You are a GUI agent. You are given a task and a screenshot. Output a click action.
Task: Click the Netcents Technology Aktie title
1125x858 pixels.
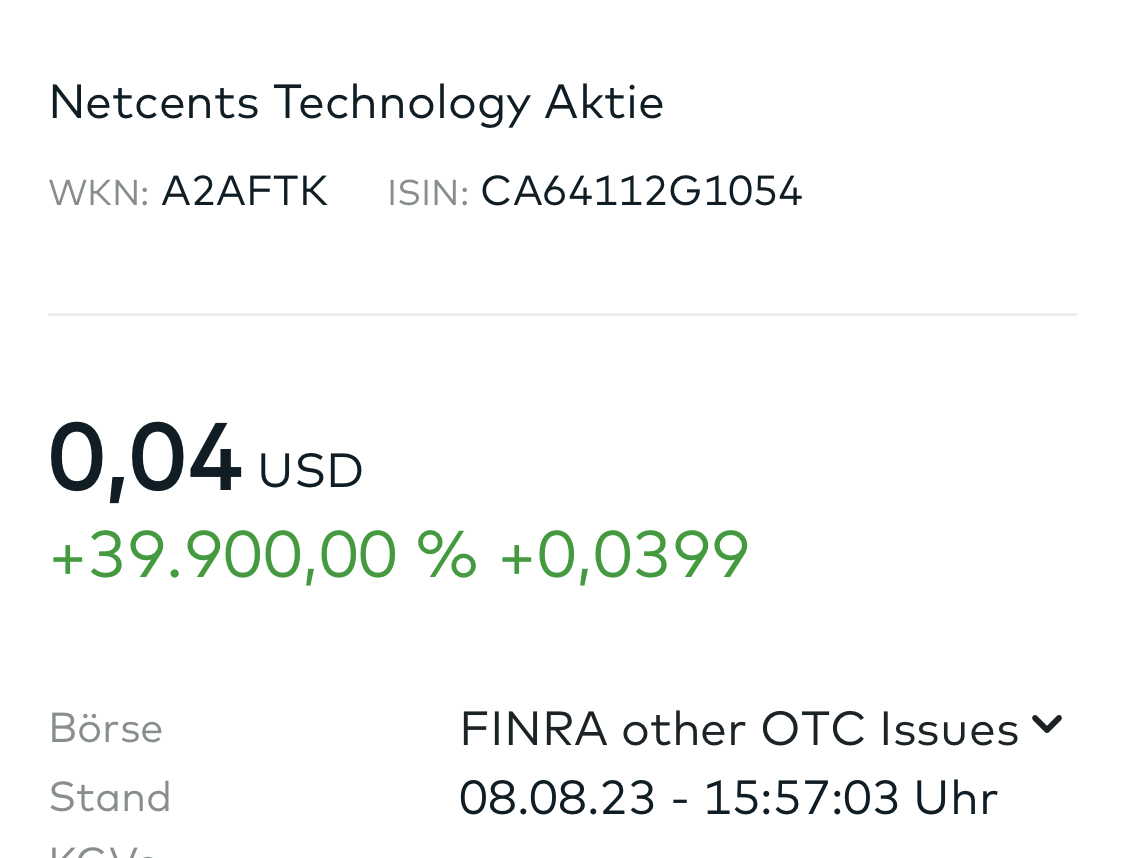pyautogui.click(x=356, y=102)
